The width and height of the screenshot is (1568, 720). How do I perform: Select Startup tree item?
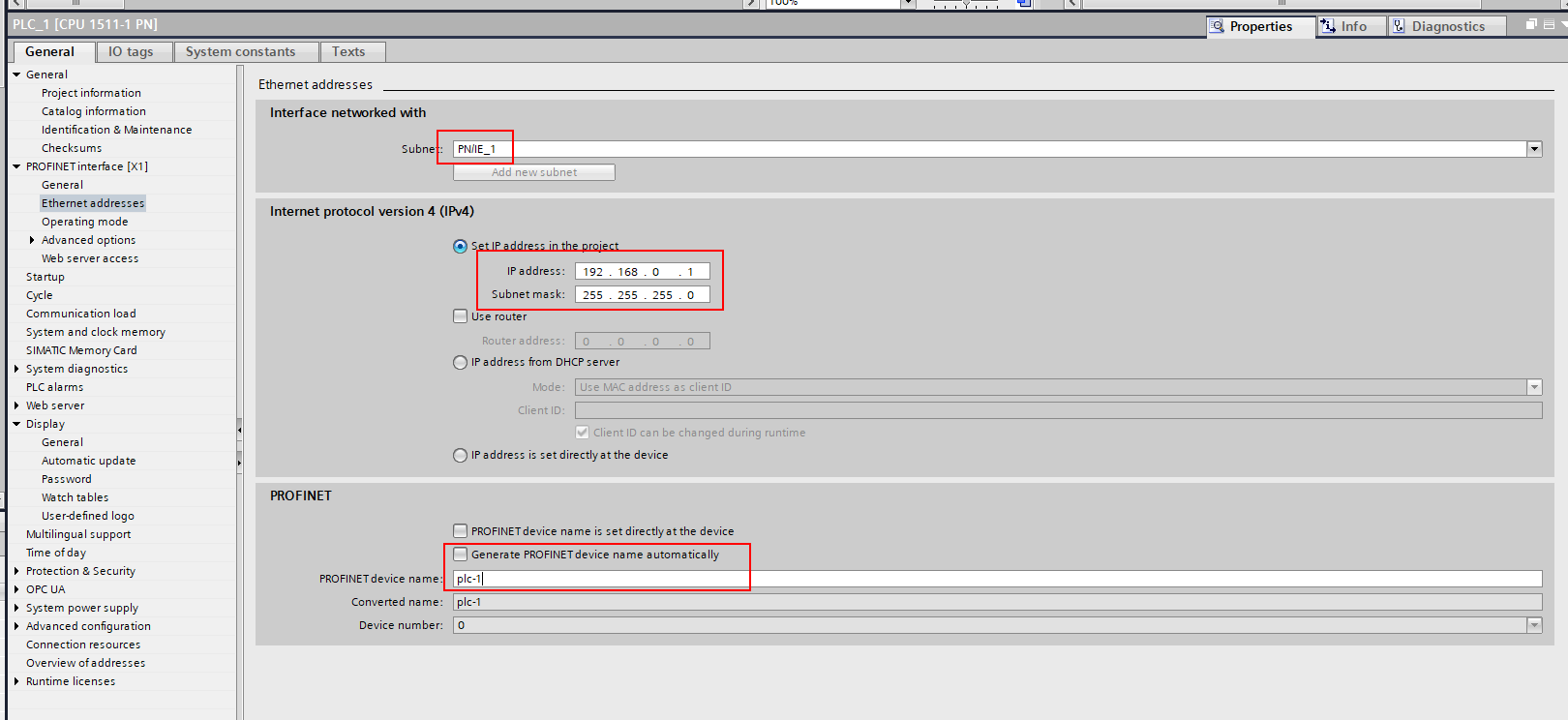pyautogui.click(x=45, y=277)
